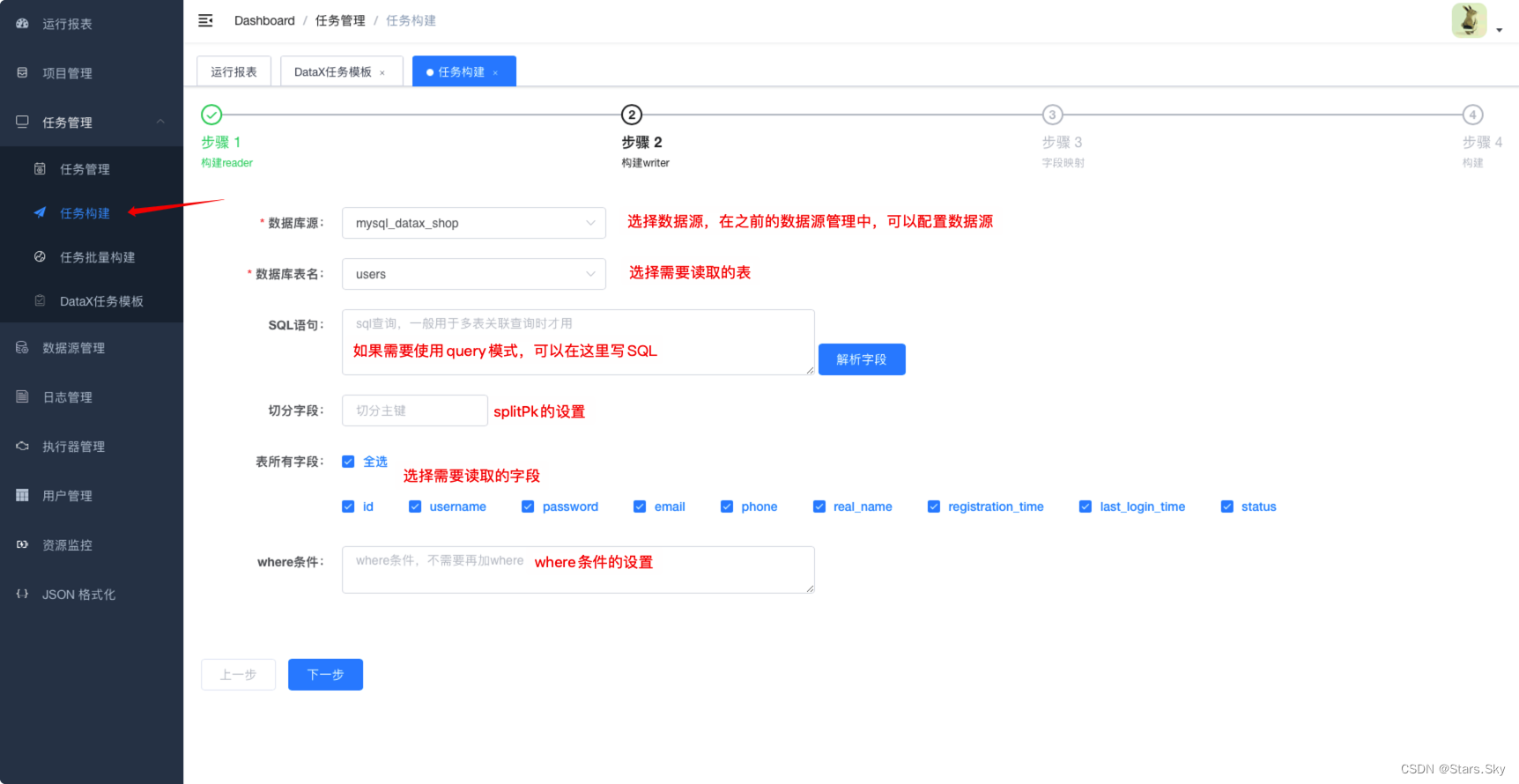Image resolution: width=1519 pixels, height=784 pixels.
Task: Uncheck the phone field checkbox
Action: click(x=727, y=507)
